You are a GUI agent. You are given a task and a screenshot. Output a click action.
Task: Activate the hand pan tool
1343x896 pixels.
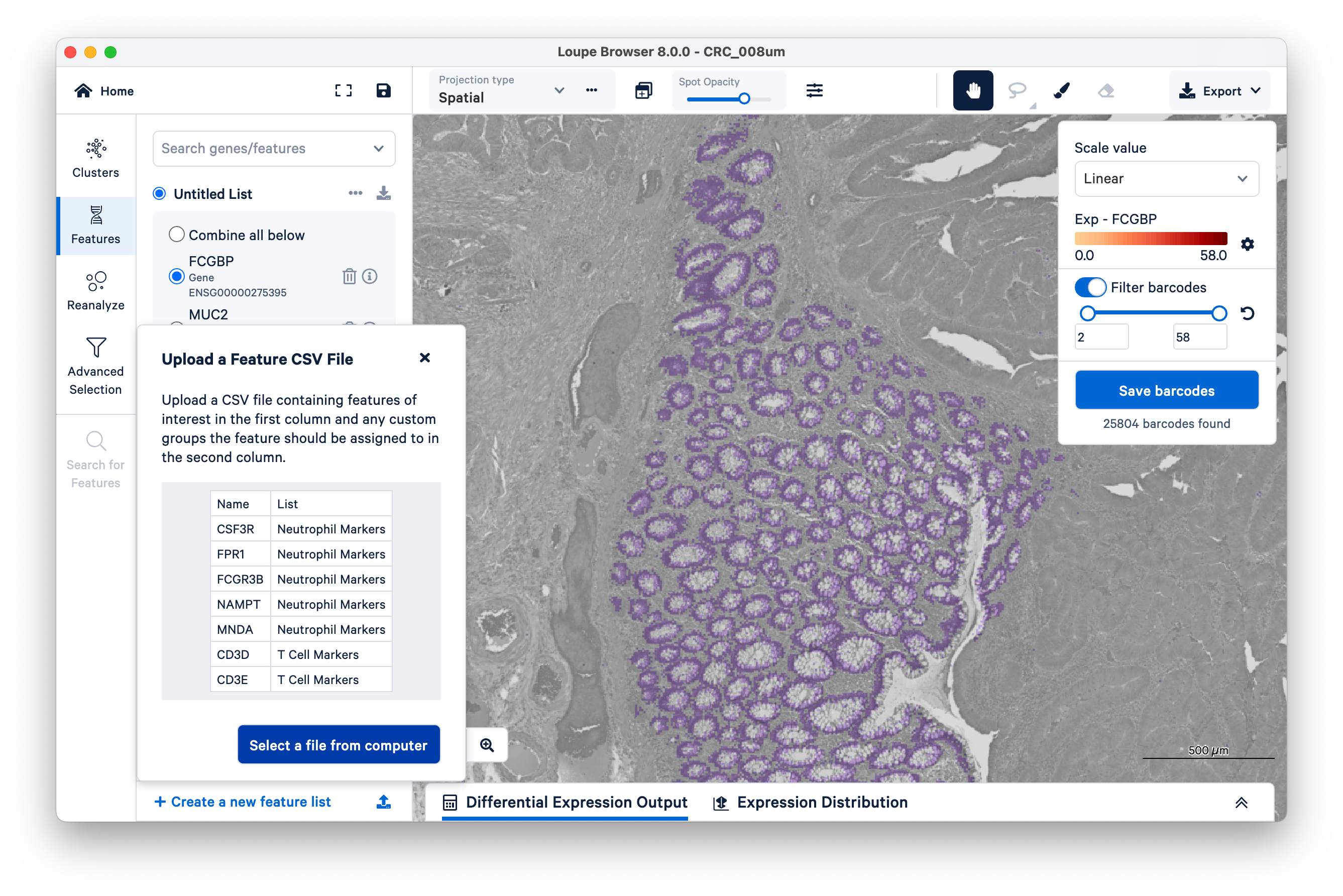[973, 90]
